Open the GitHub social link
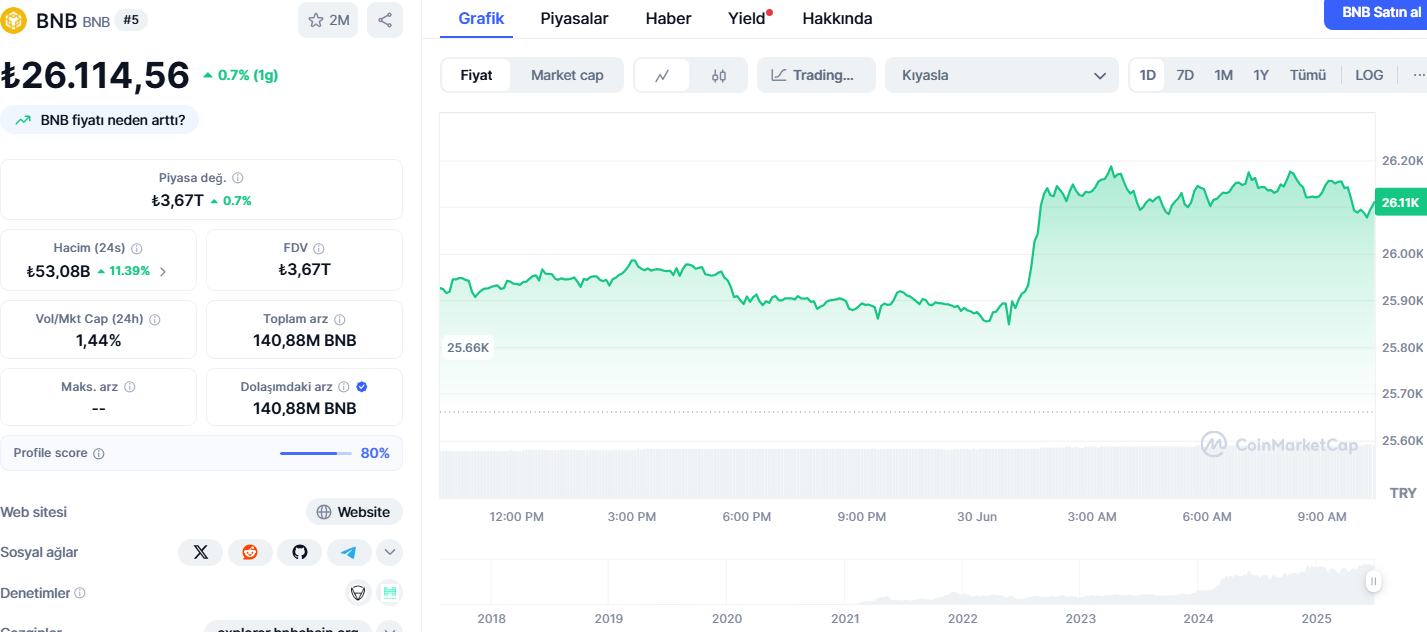The image size is (1427, 632). [x=299, y=552]
